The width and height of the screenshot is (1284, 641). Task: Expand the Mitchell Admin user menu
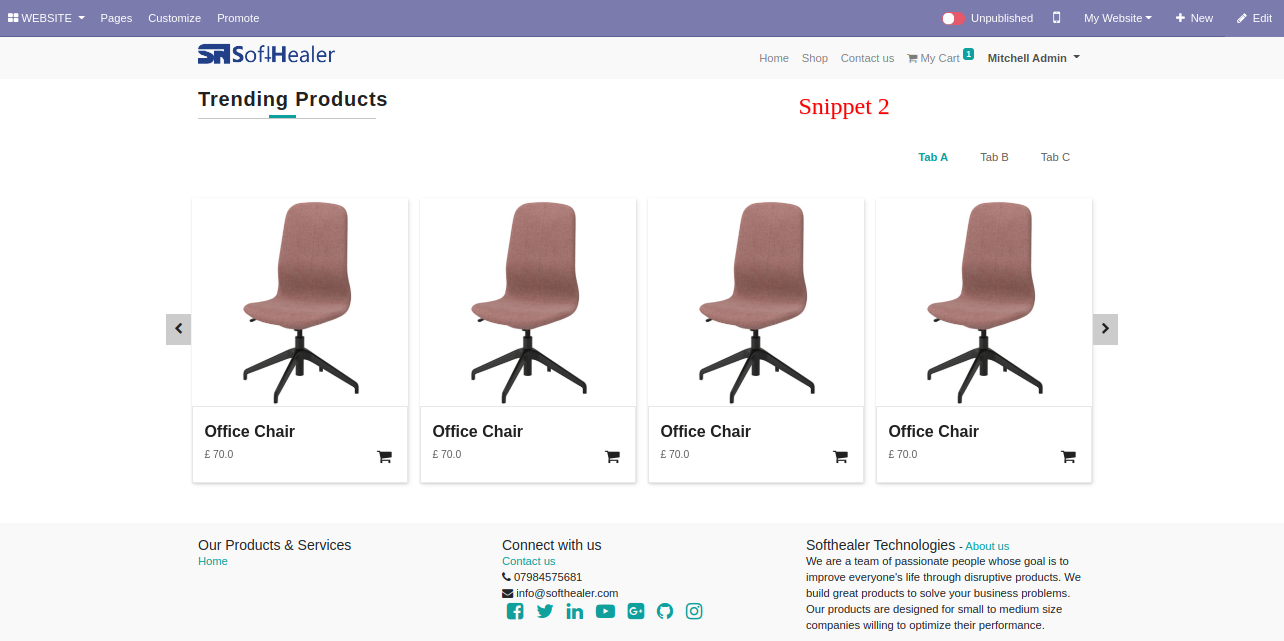[x=1034, y=58]
